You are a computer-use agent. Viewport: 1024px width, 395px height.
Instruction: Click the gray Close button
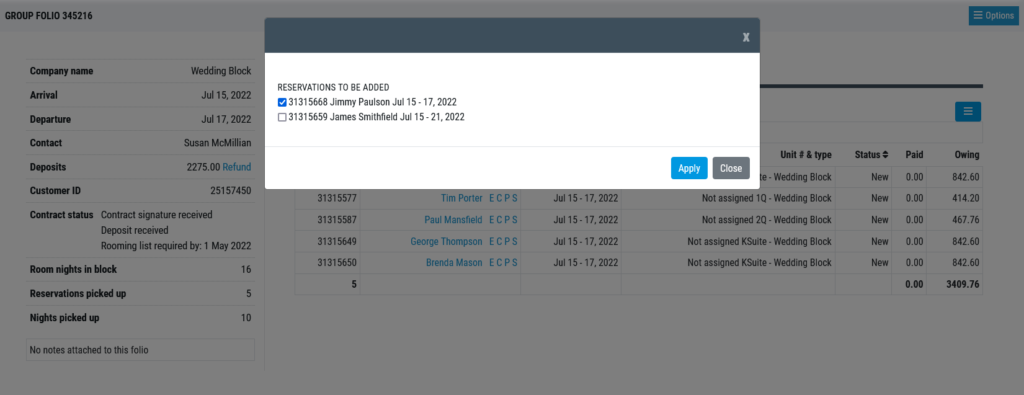point(731,168)
